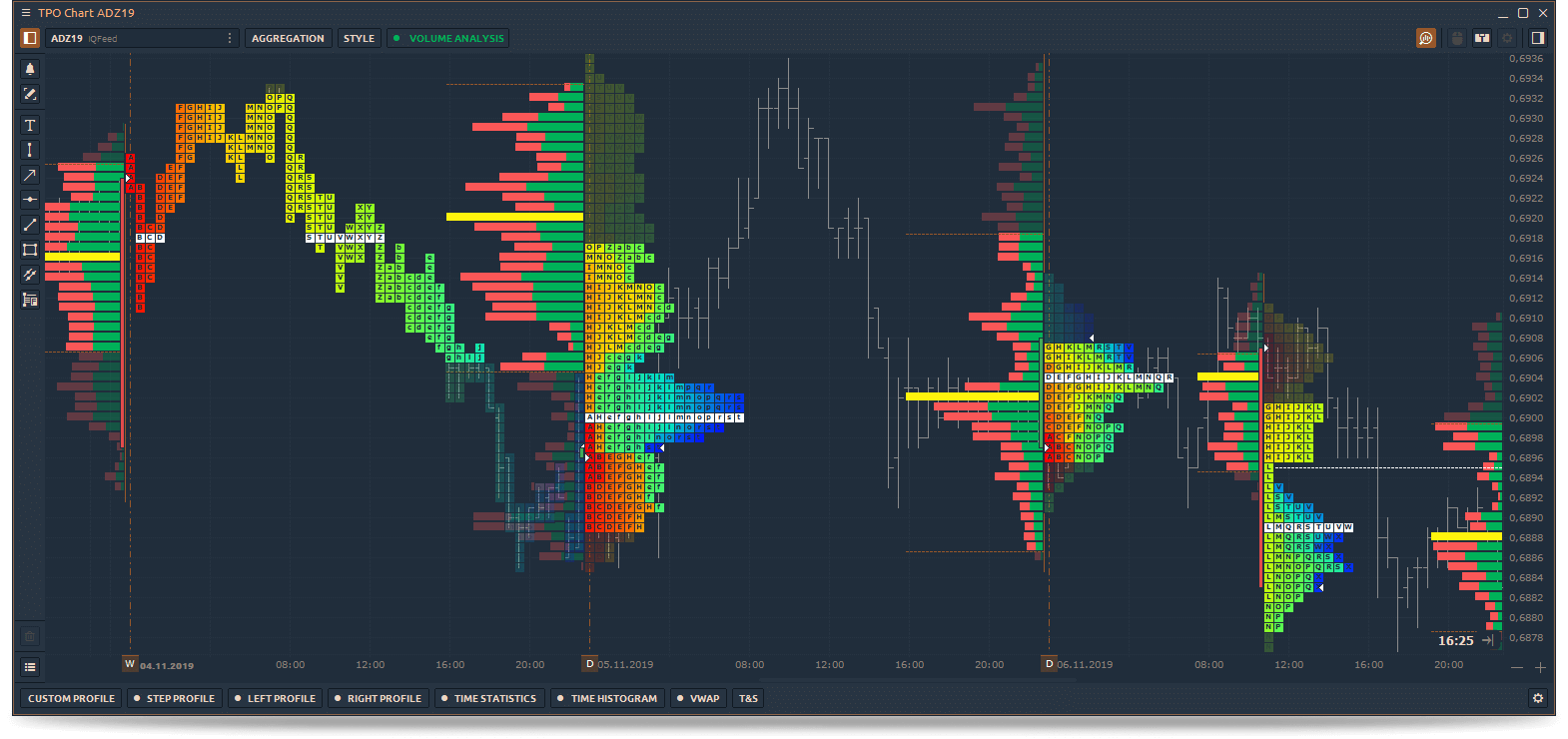The width and height of the screenshot is (1568, 739).
Task: Select the arrow drawing tool
Action: 30,175
